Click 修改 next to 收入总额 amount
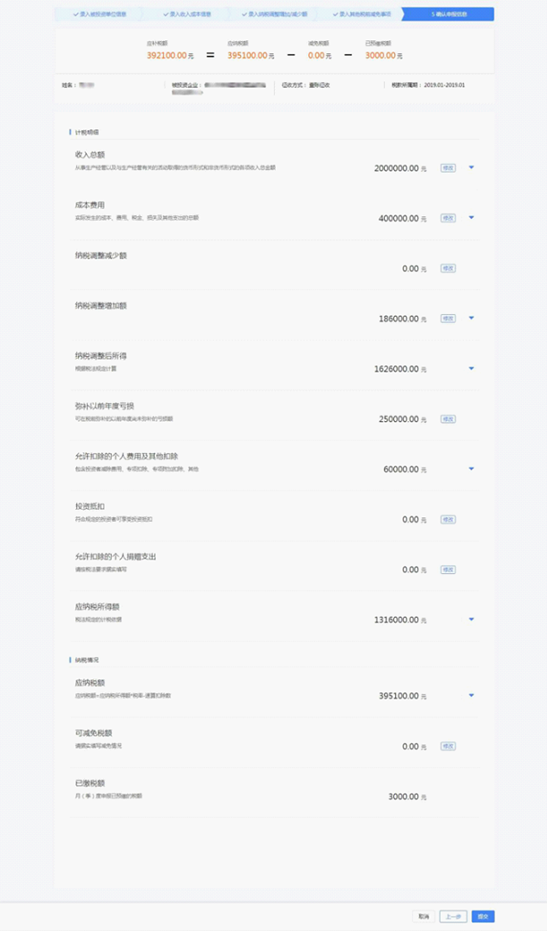Screen dimensions: 547x931 click(x=448, y=168)
